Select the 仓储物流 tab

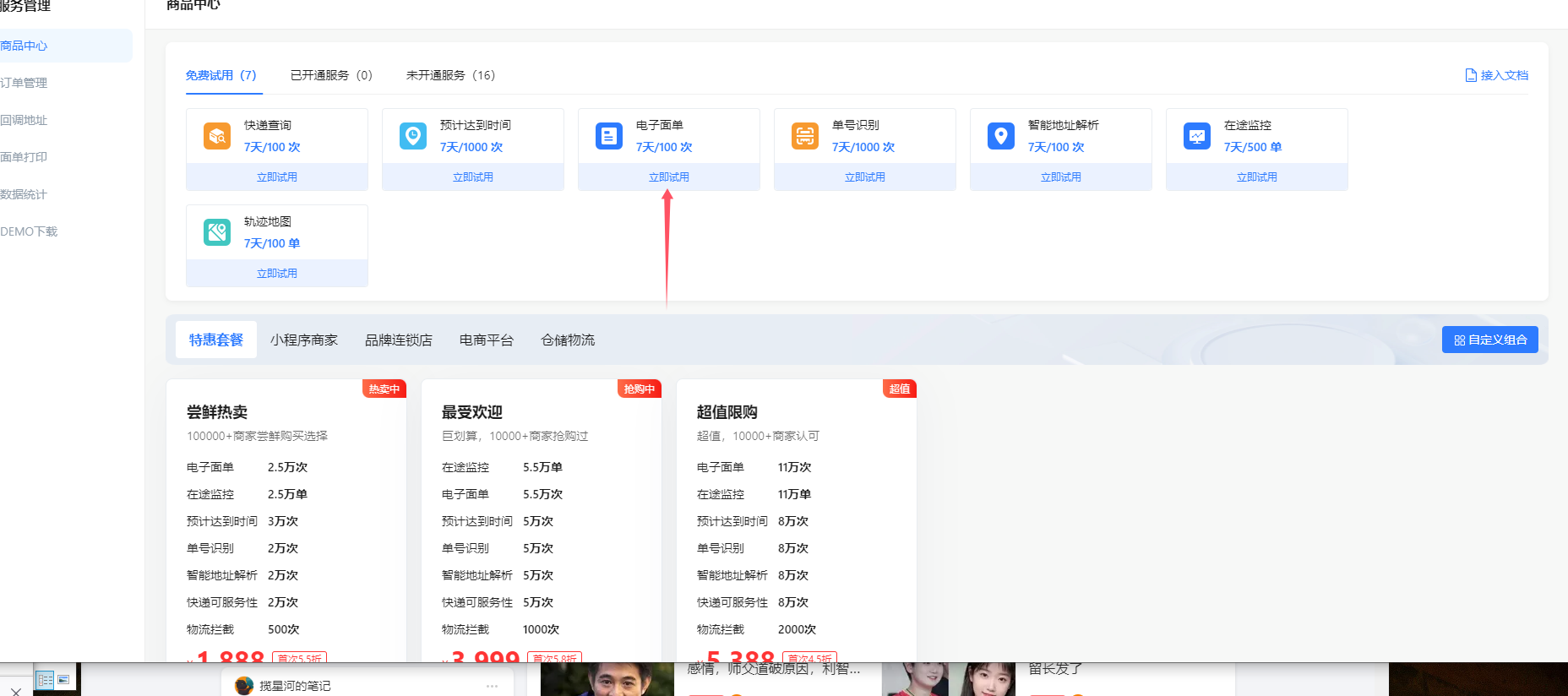click(x=568, y=340)
